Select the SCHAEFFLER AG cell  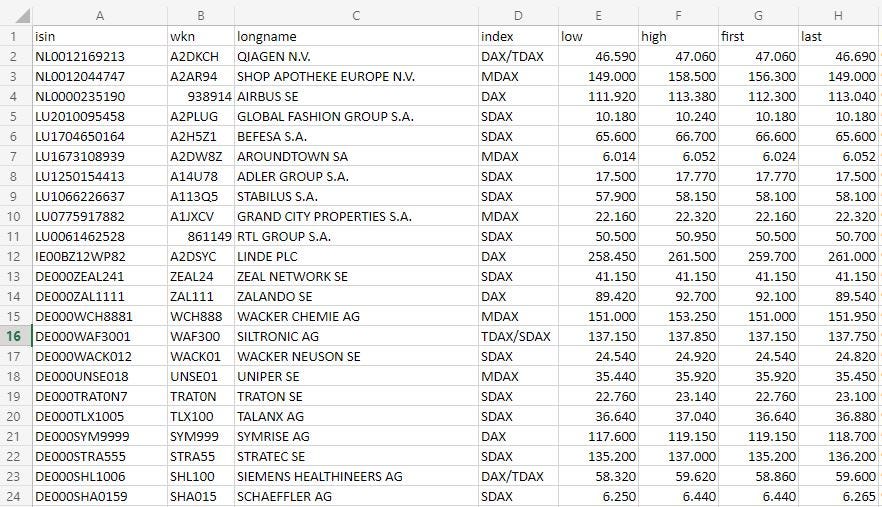pyautogui.click(x=356, y=496)
